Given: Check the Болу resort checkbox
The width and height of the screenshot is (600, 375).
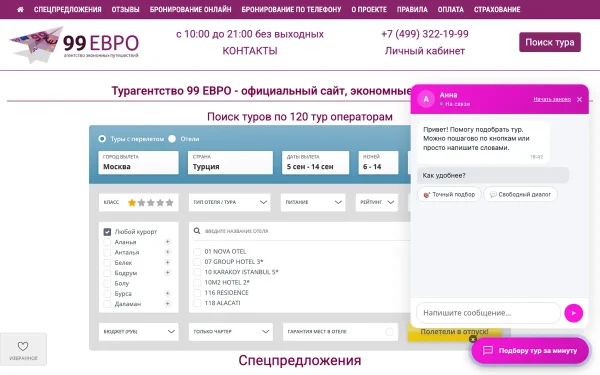Looking at the screenshot, I should (x=107, y=284).
